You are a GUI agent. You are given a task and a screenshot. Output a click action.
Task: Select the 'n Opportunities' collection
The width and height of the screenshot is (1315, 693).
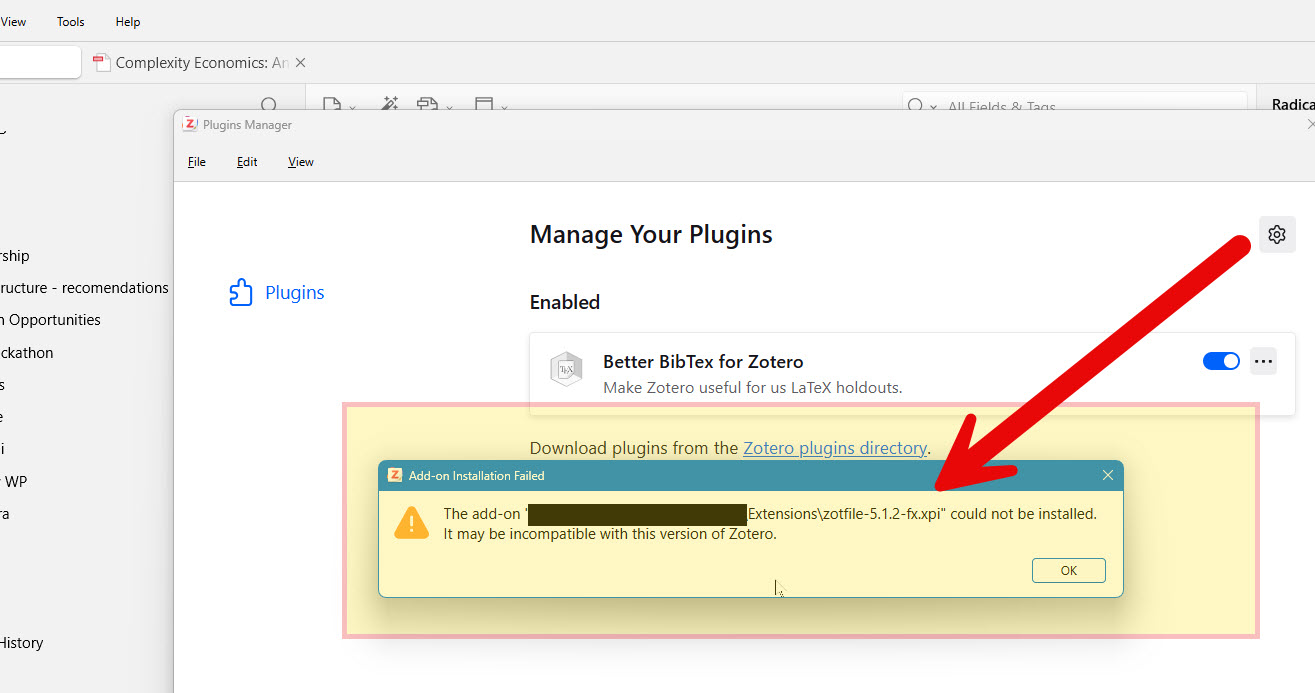click(50, 320)
